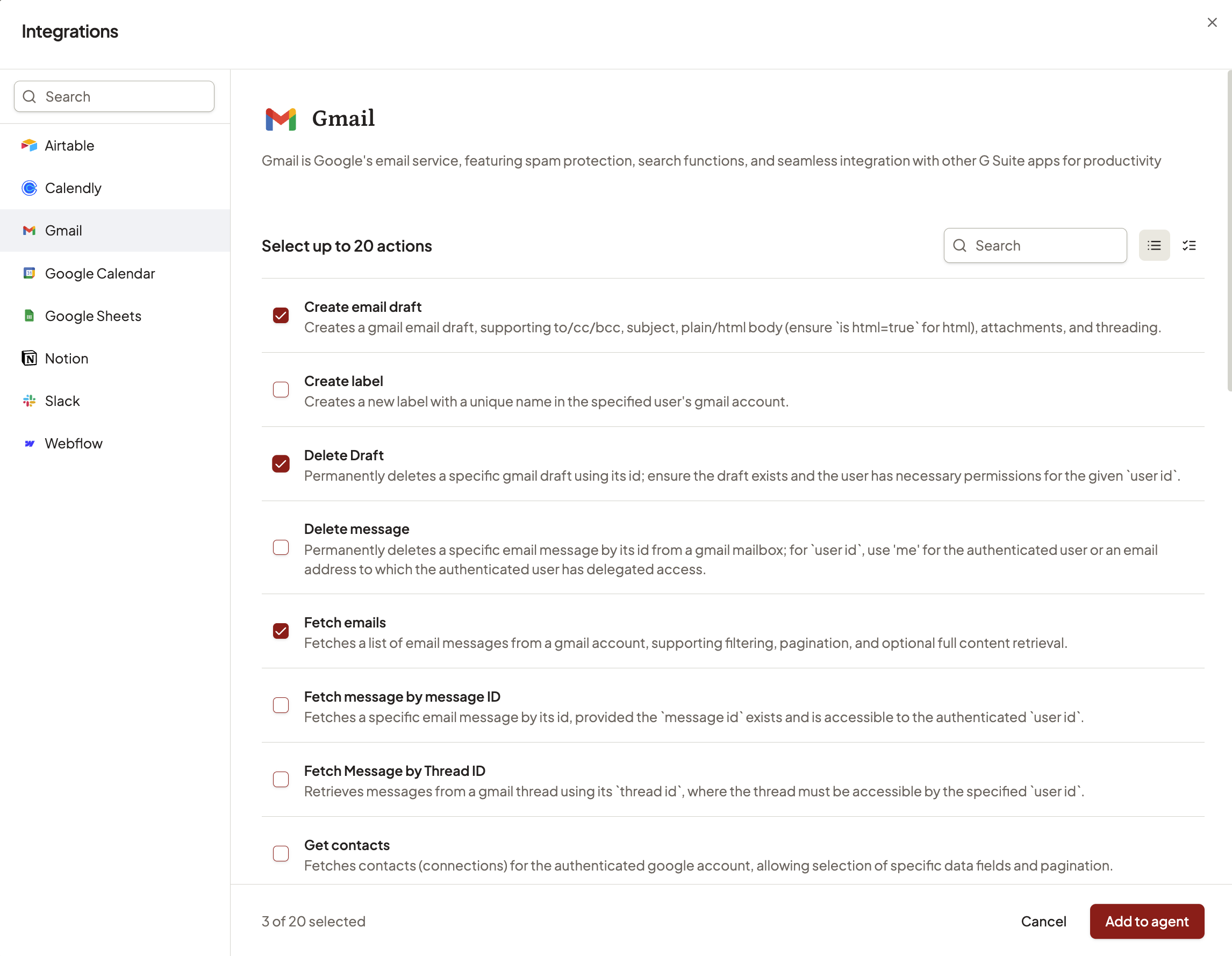Uncheck the Create email draft checkbox
Viewport: 1232px width, 956px height.
coord(281,315)
